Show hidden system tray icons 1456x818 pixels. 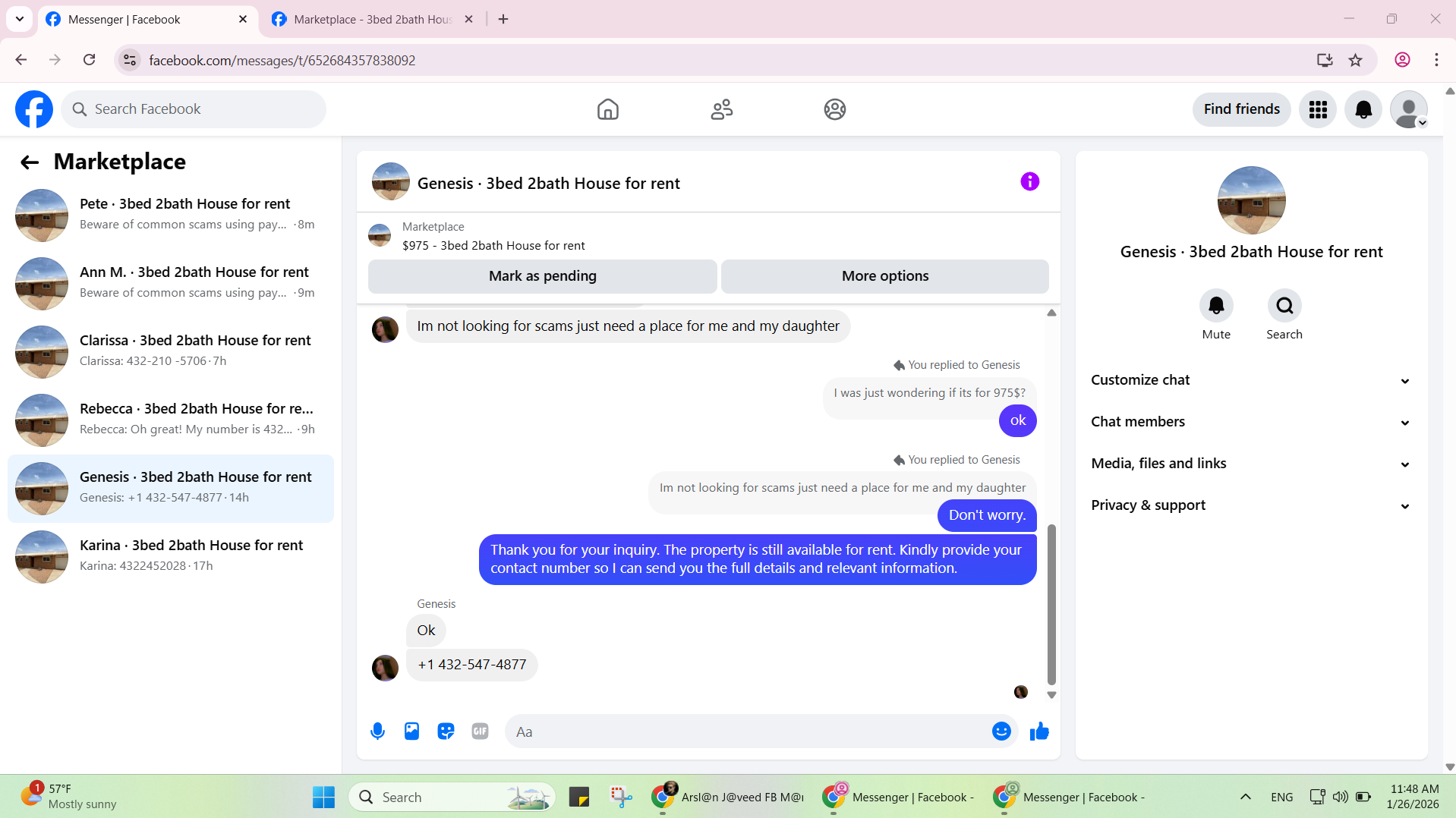(x=1245, y=797)
